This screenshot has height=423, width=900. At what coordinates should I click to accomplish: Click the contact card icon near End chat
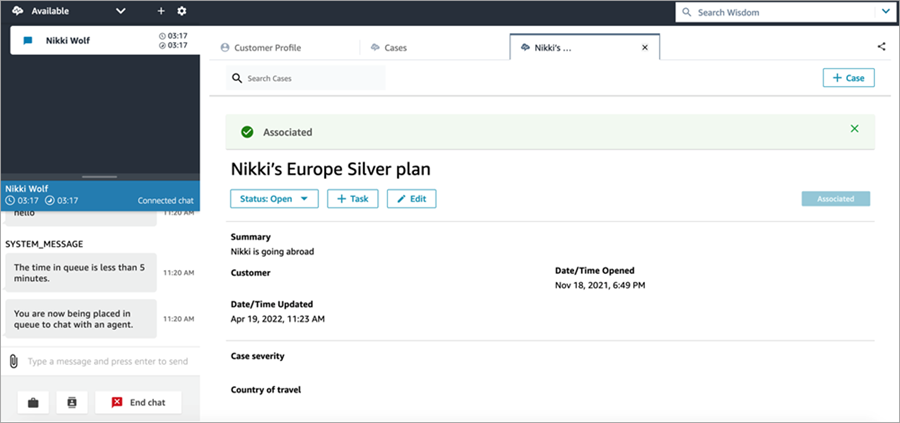pyautogui.click(x=72, y=402)
